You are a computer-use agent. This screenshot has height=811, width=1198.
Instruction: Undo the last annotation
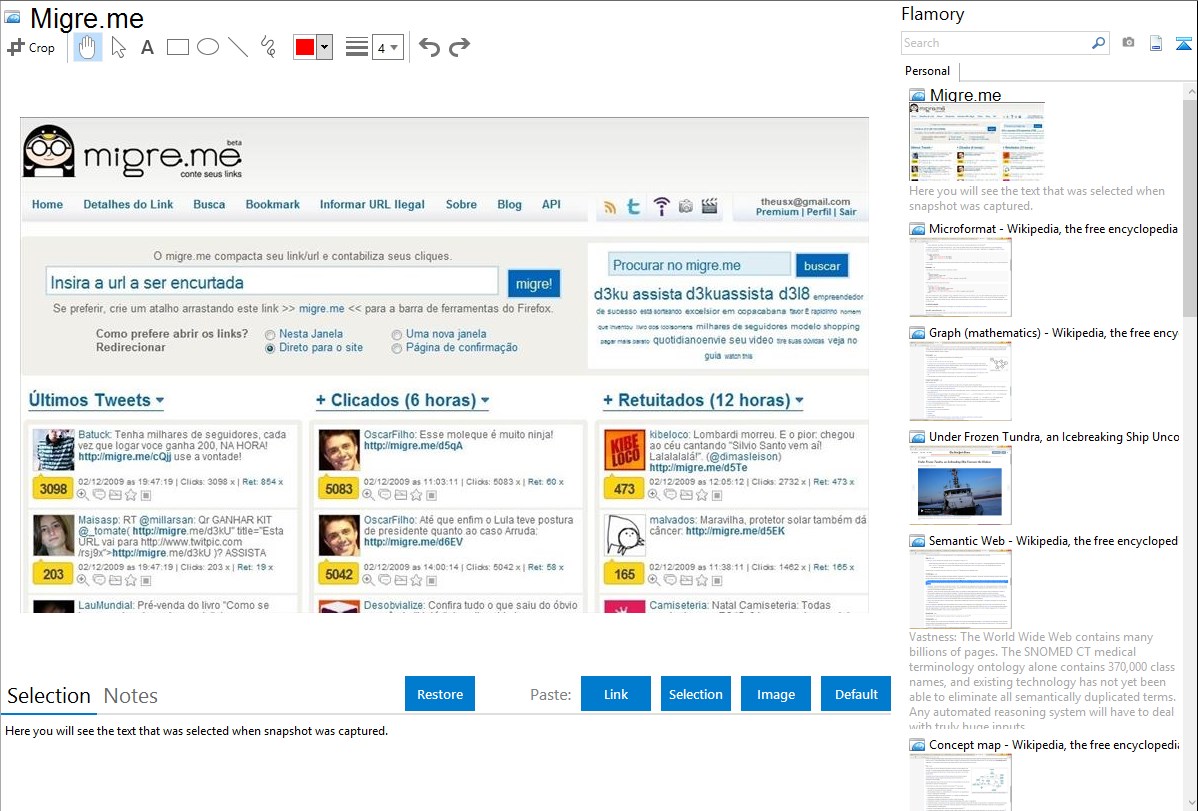click(x=429, y=47)
